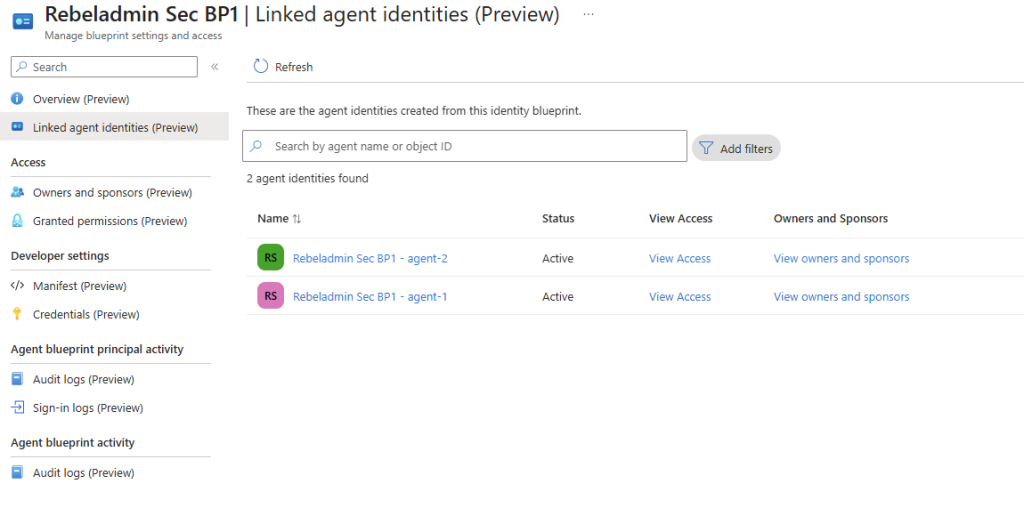Click the Name column header
Screen dimensions: 1024x516
[x=273, y=219]
